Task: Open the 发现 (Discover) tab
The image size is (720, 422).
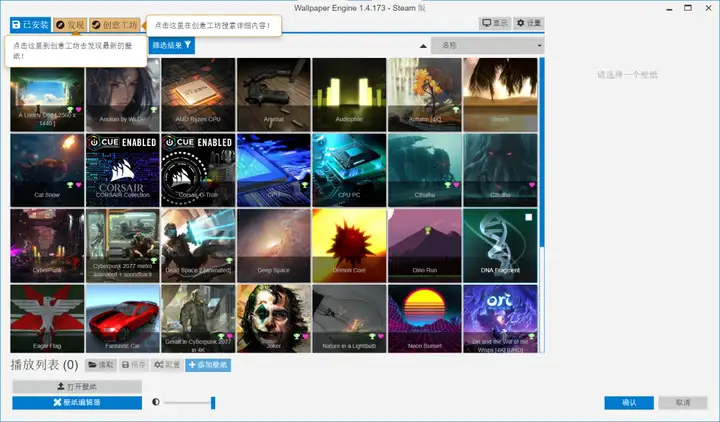Action: (70, 25)
